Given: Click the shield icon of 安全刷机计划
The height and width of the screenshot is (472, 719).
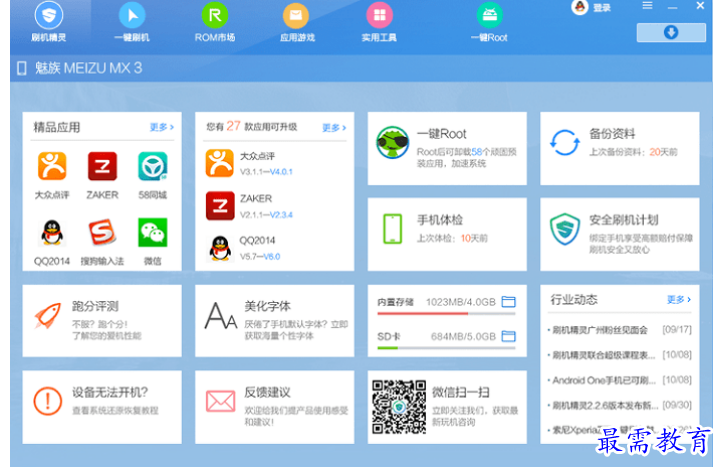Looking at the screenshot, I should (x=565, y=228).
